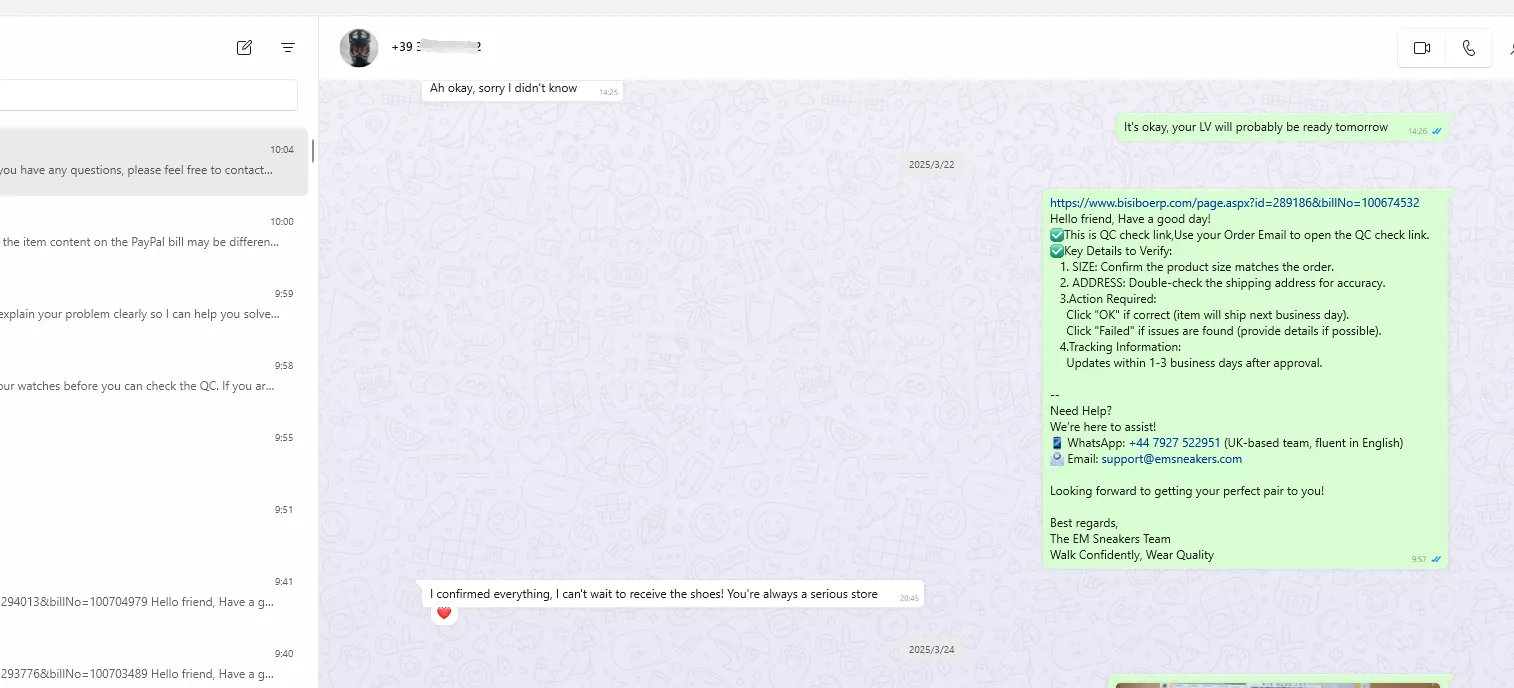1514x688 pixels.
Task: Open the support@emsneakers.com email link
Action: [x=1171, y=459]
